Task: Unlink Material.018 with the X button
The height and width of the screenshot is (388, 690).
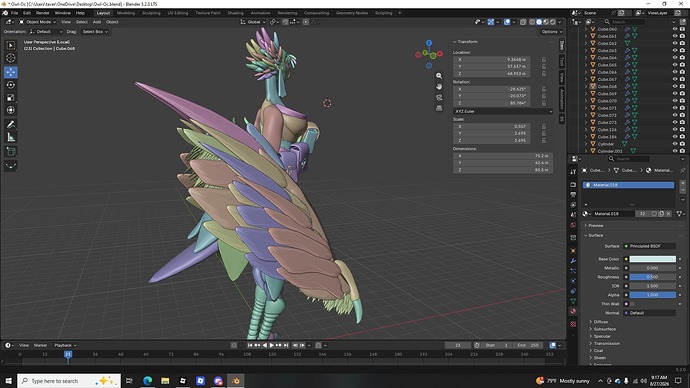Action: [x=668, y=214]
